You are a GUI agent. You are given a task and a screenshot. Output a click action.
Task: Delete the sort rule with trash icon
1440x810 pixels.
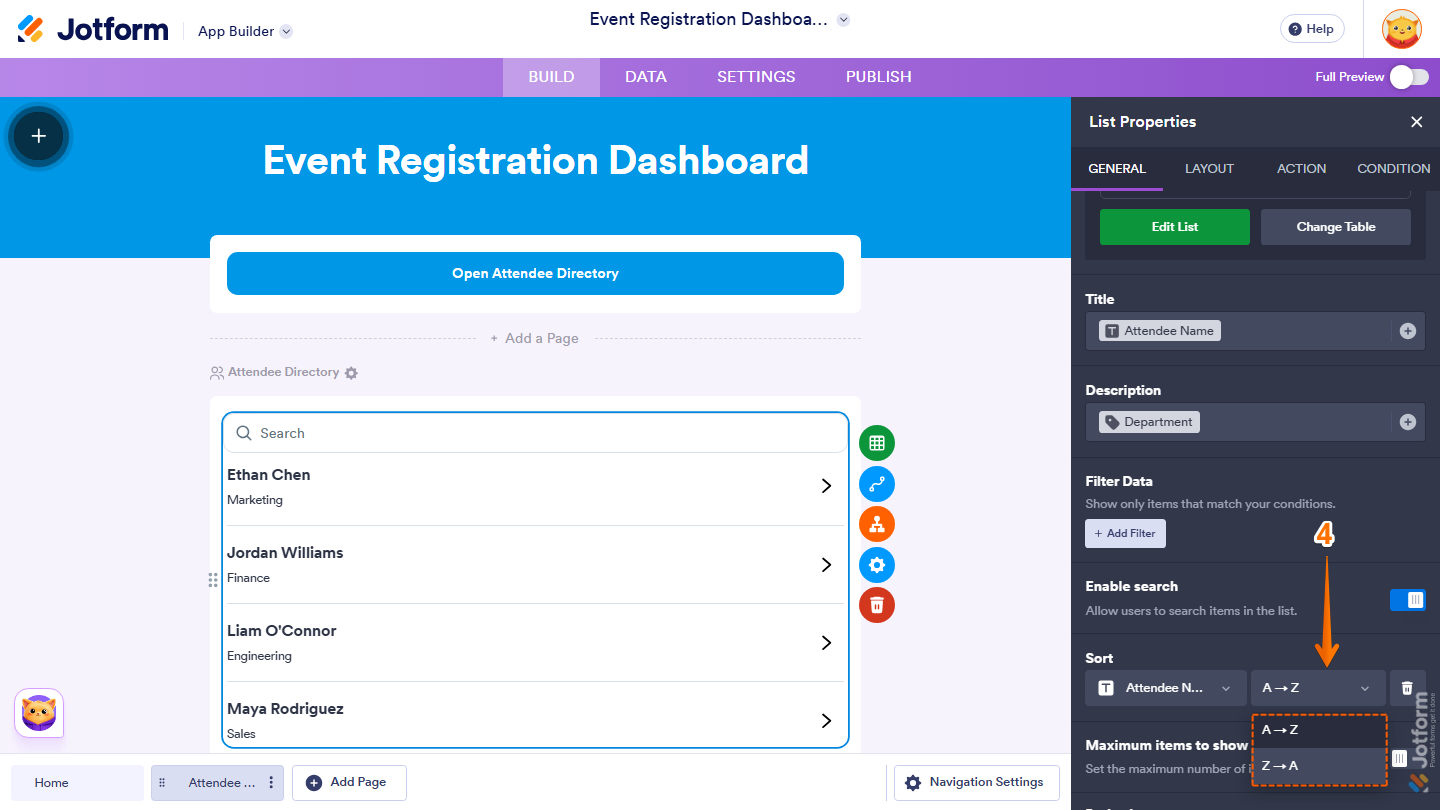(1407, 688)
